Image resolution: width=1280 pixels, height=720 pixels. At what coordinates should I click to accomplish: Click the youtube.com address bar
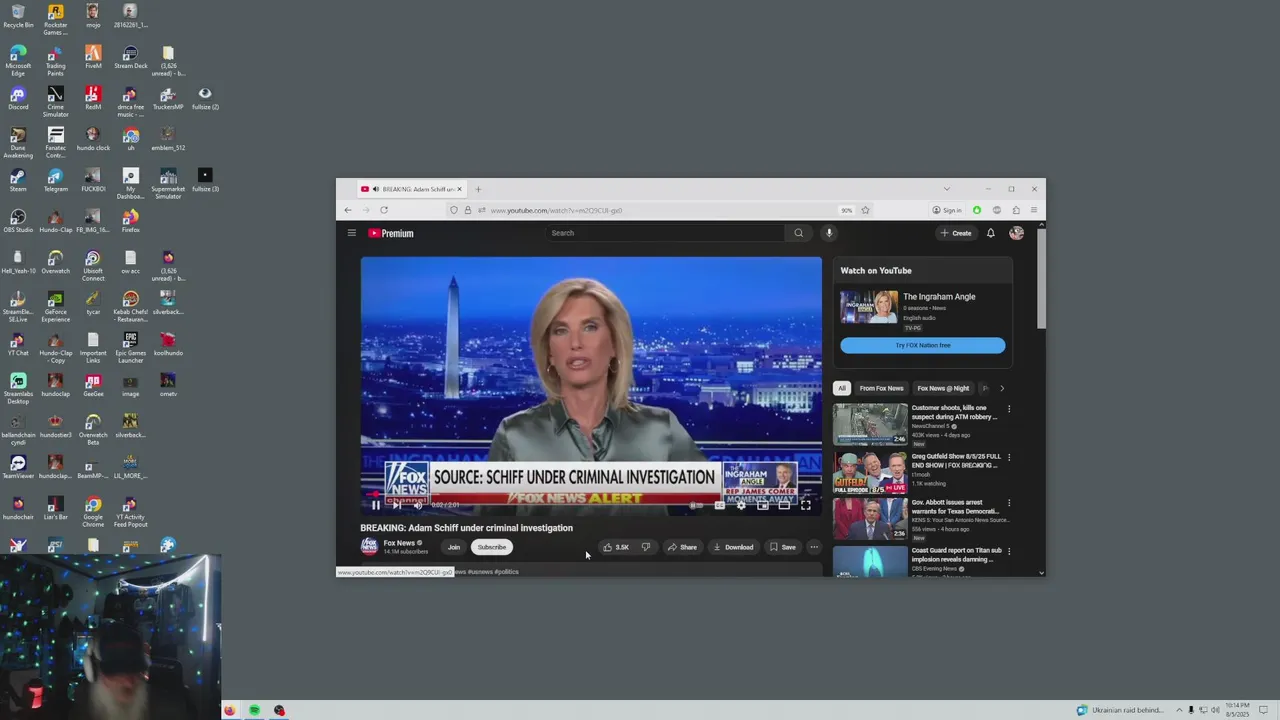click(x=660, y=210)
